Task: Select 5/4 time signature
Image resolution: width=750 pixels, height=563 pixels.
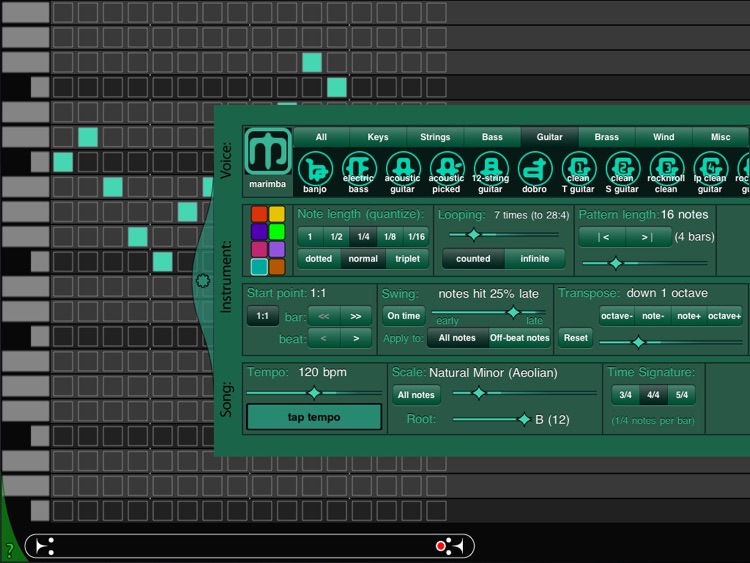Action: tap(682, 395)
